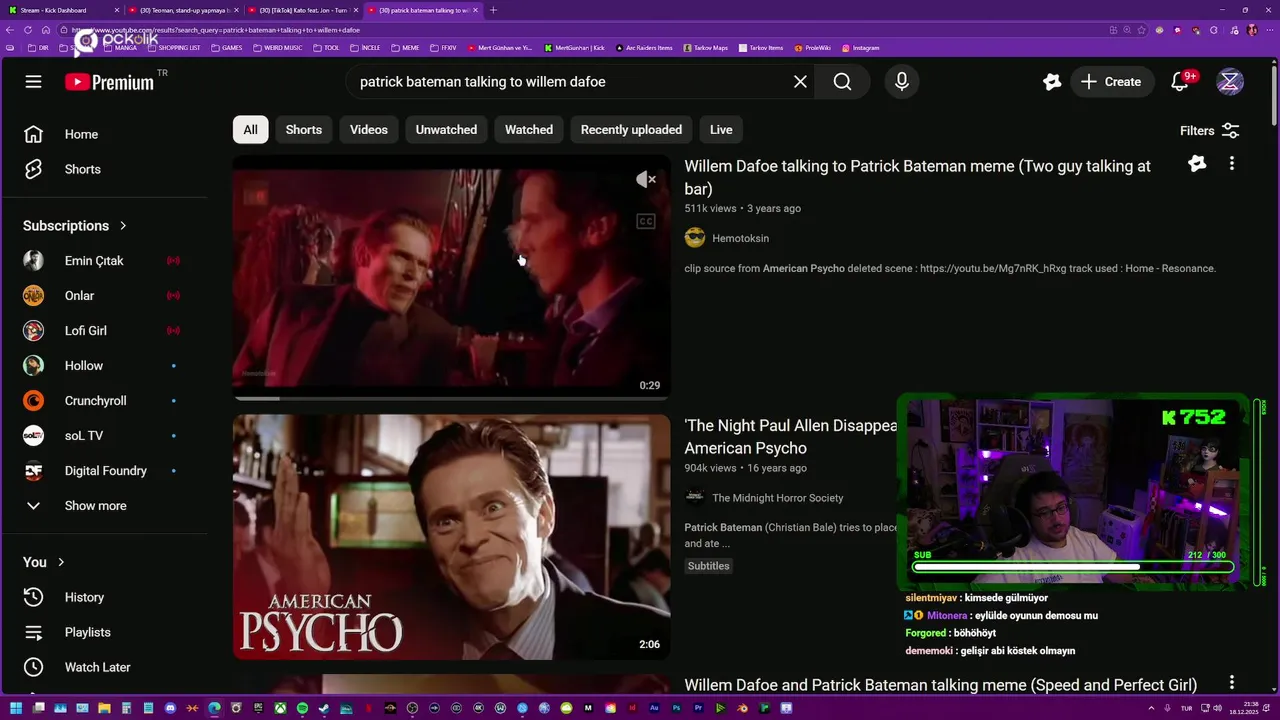1280x720 pixels.
Task: Select the Watched filter chip
Action: click(x=529, y=130)
